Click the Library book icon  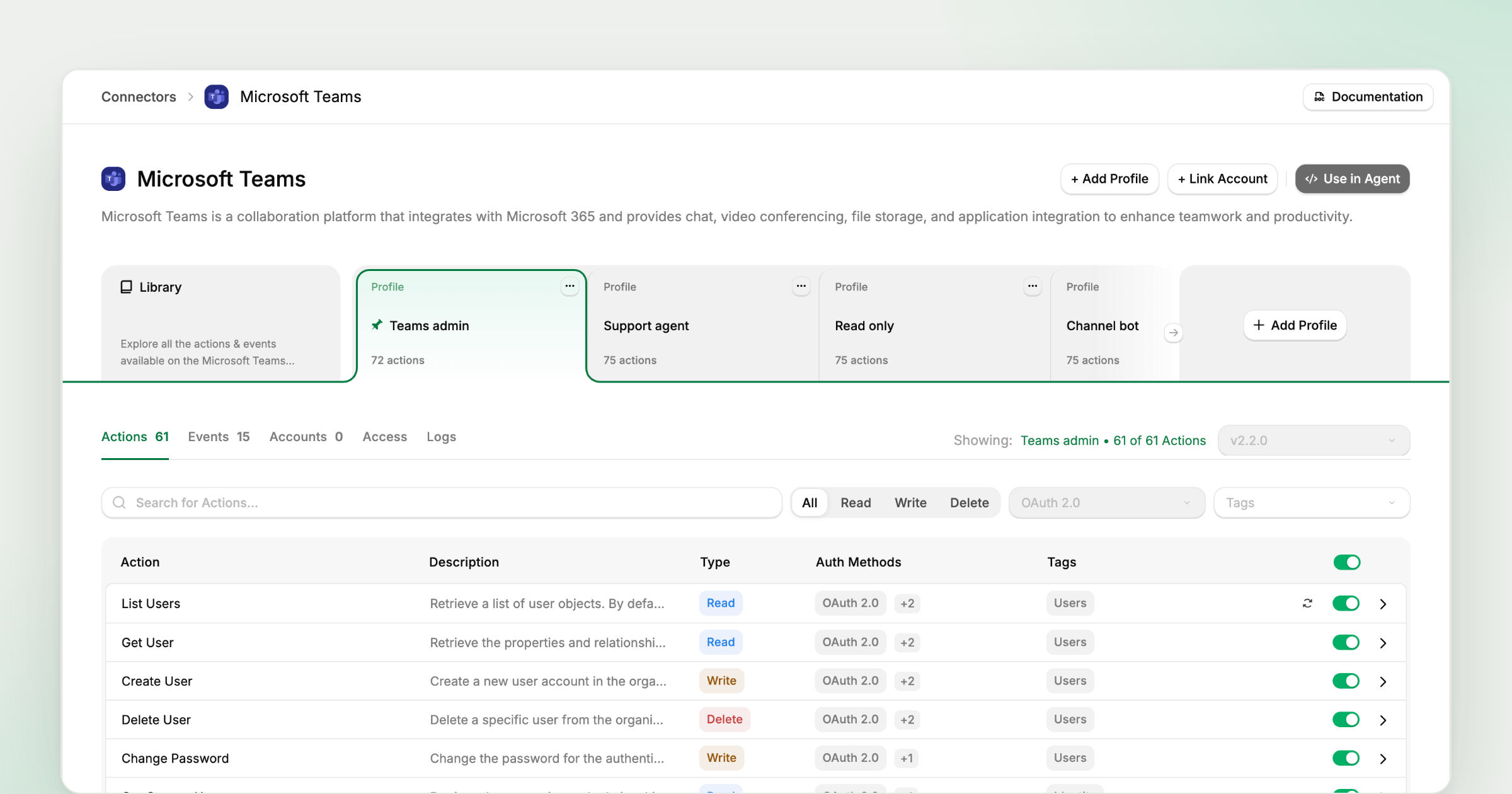126,287
